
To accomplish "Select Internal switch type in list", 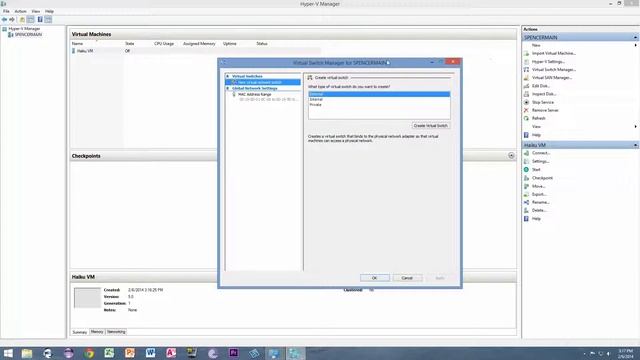I will coord(379,100).
